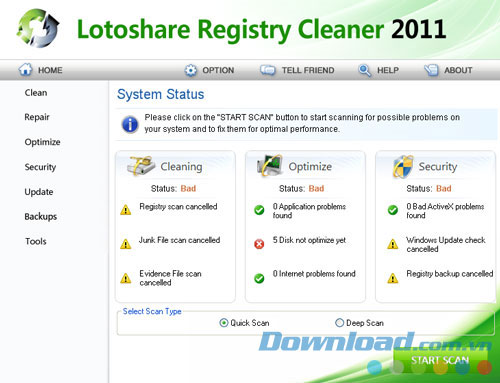Click green check beside Bad ActiveX problems
The height and width of the screenshot is (383, 500).
click(393, 210)
